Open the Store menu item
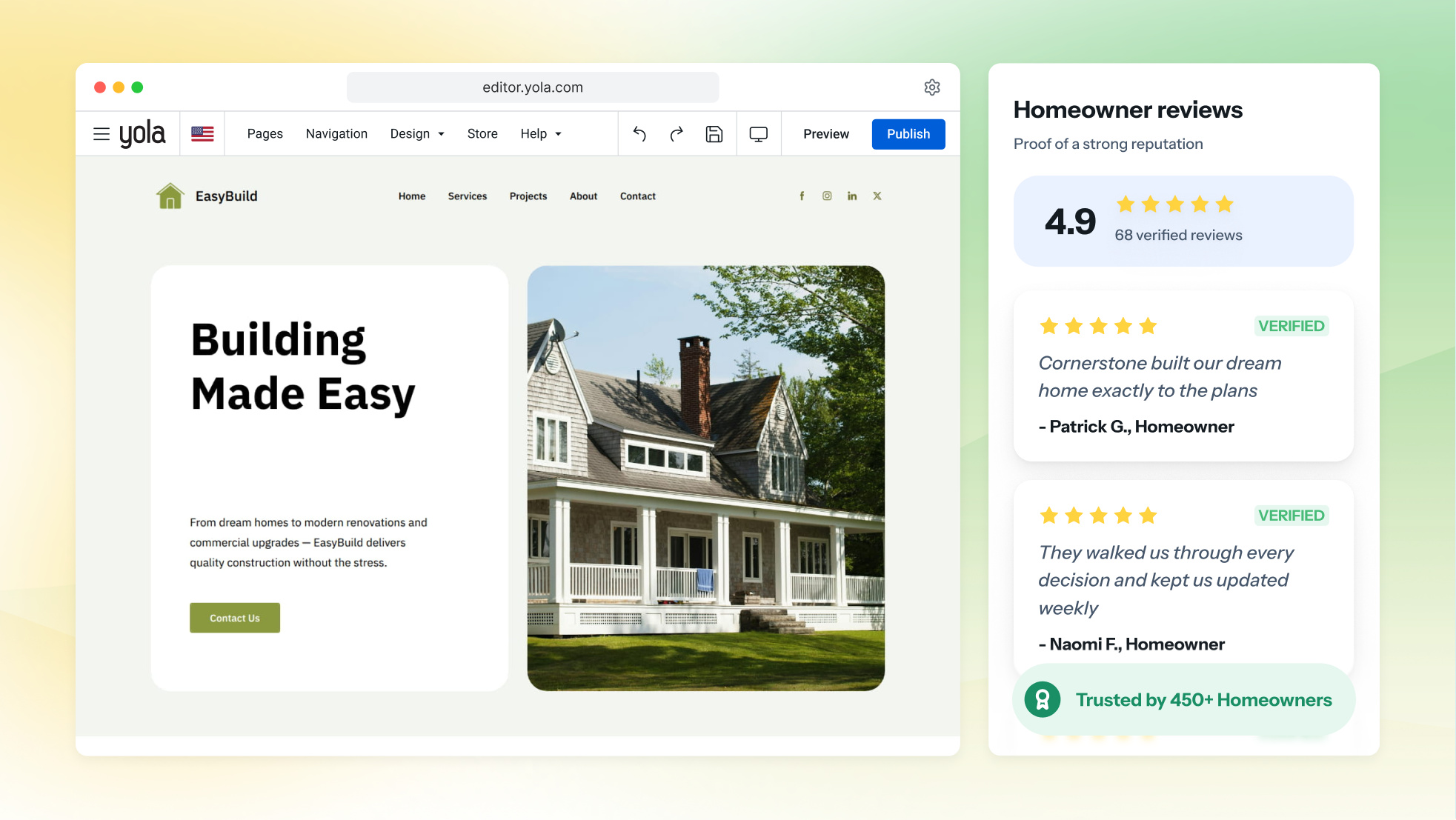Screen dimensions: 1456x820 click(x=482, y=134)
